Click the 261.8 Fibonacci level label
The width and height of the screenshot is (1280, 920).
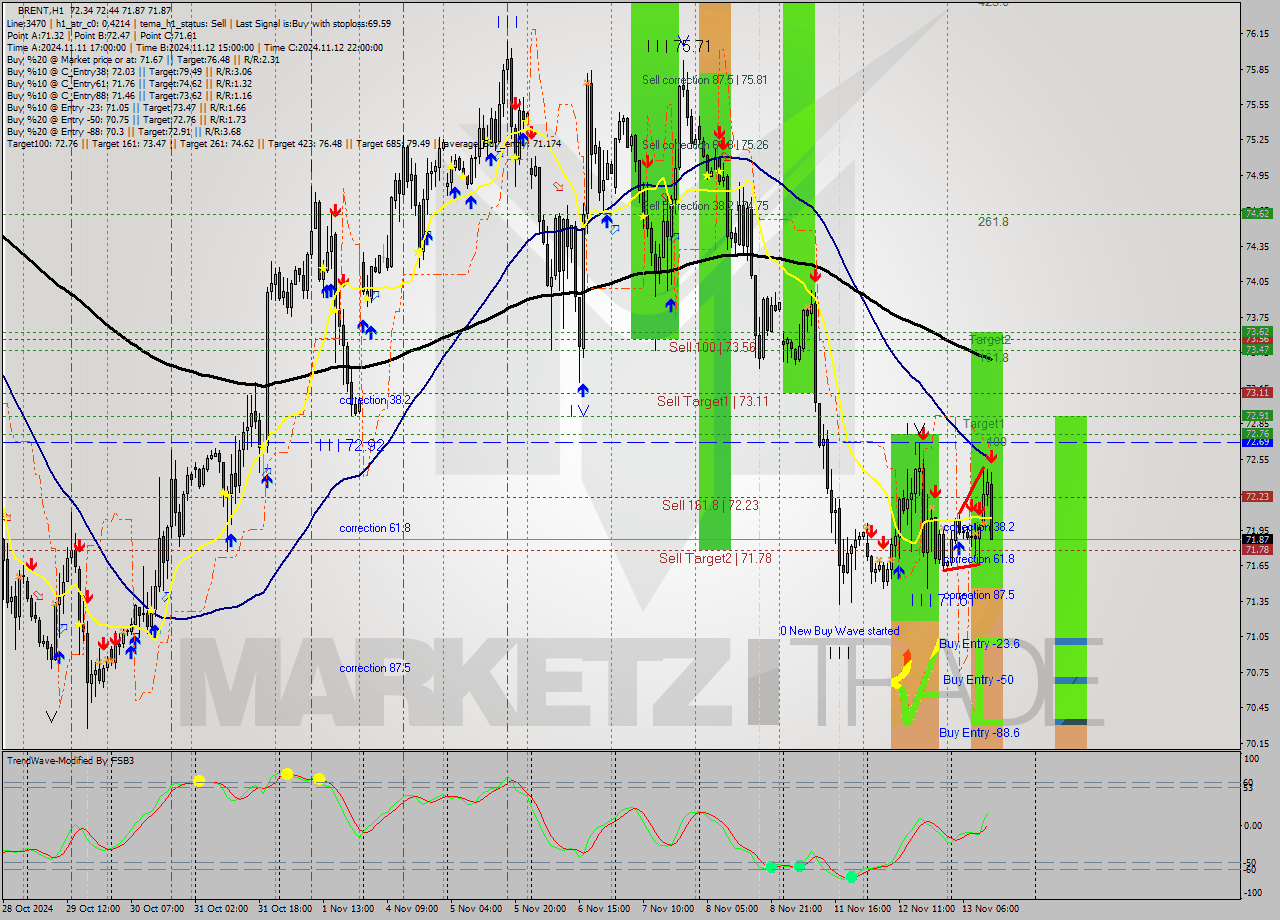click(x=993, y=222)
